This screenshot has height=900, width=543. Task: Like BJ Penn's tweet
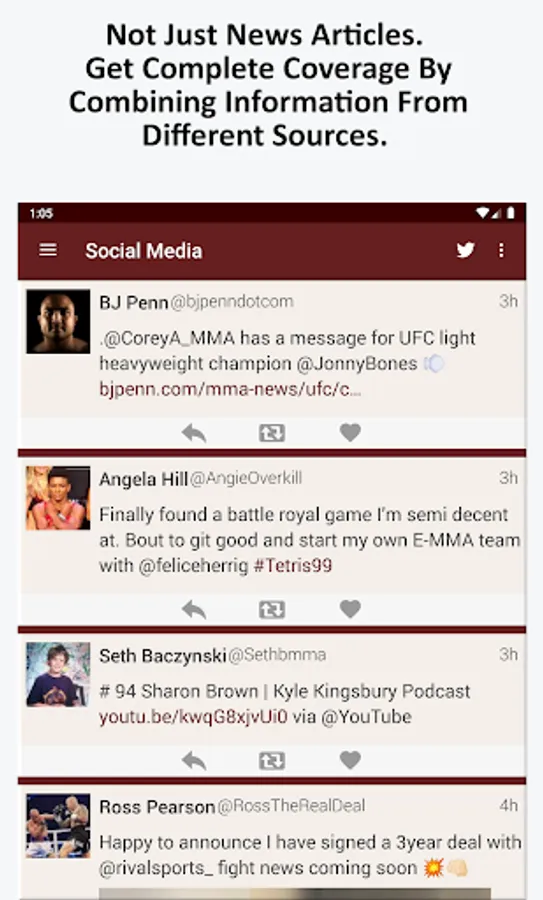[x=350, y=432]
